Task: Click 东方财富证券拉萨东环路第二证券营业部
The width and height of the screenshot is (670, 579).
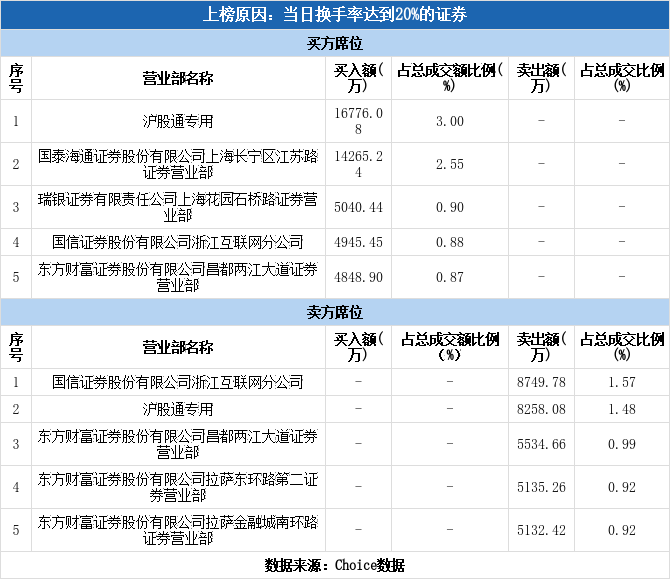Action: pyautogui.click(x=178, y=487)
